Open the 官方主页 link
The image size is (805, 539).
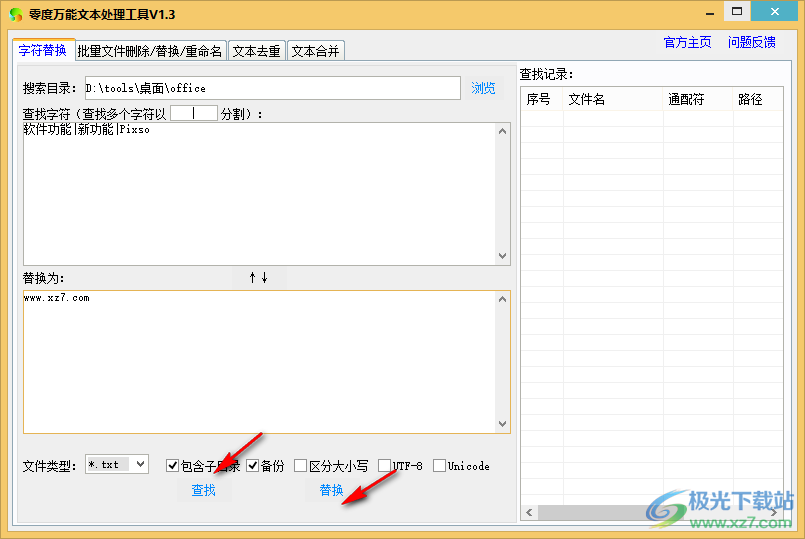[x=687, y=43]
